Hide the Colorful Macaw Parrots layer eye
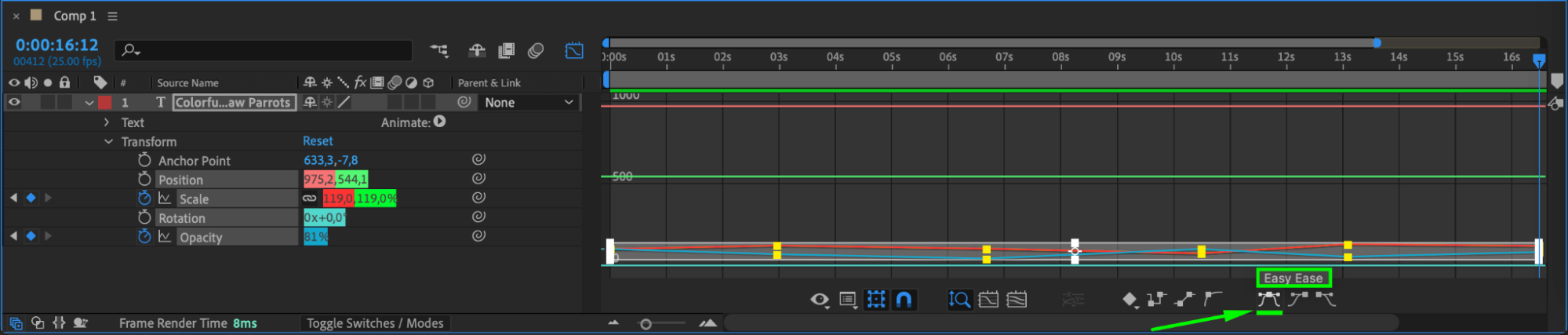1568x335 pixels. click(x=14, y=102)
